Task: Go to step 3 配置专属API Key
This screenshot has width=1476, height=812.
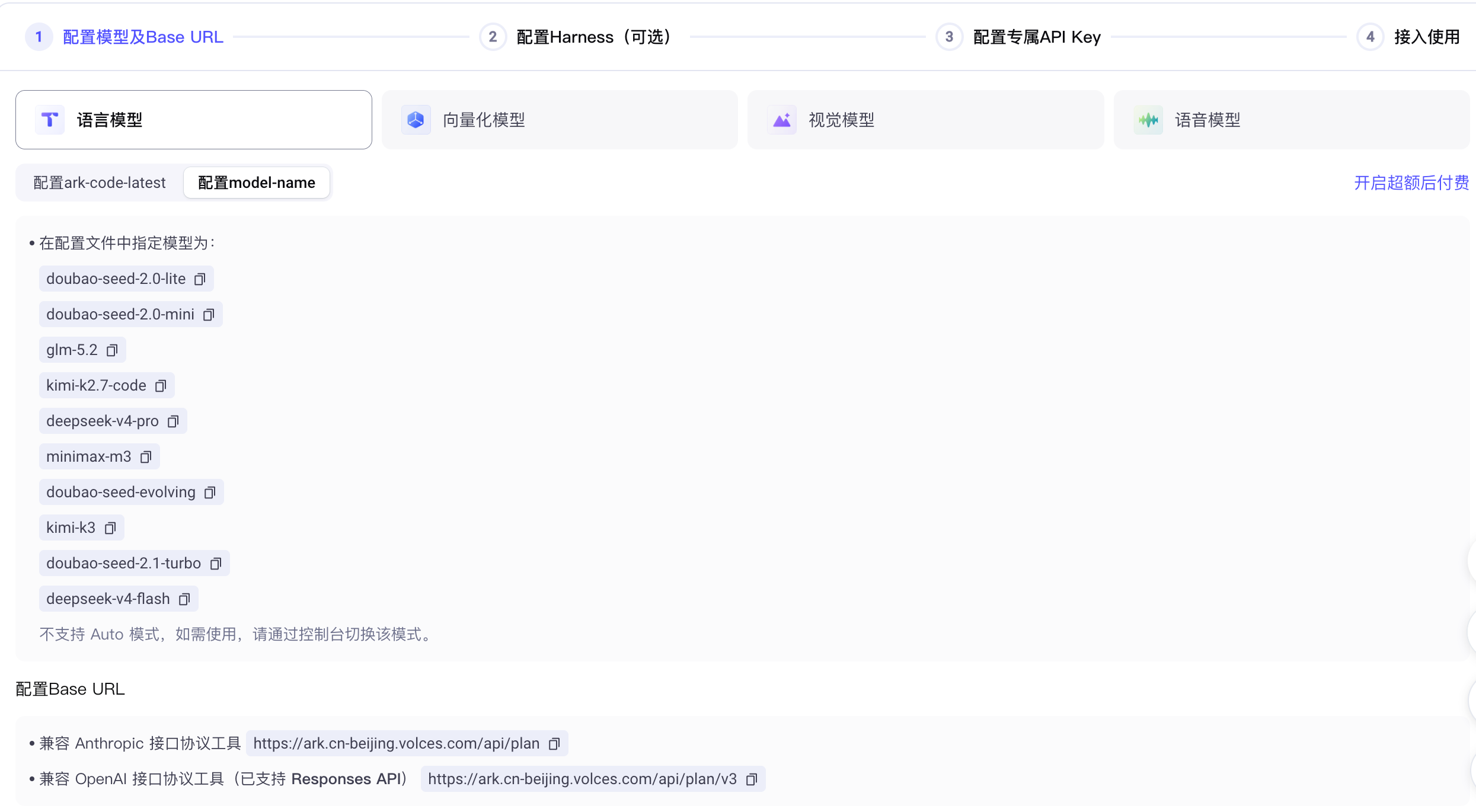Action: click(1018, 37)
